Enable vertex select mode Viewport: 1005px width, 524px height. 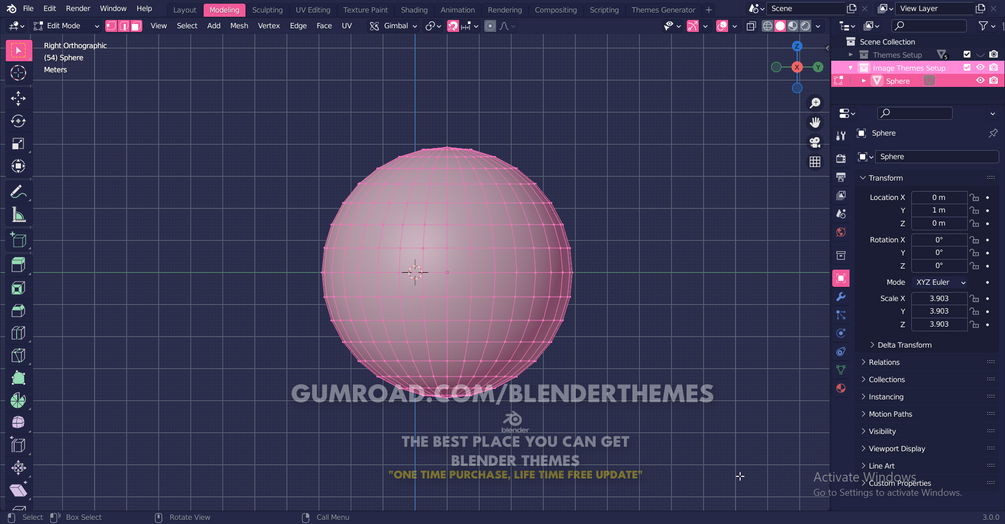[112, 26]
